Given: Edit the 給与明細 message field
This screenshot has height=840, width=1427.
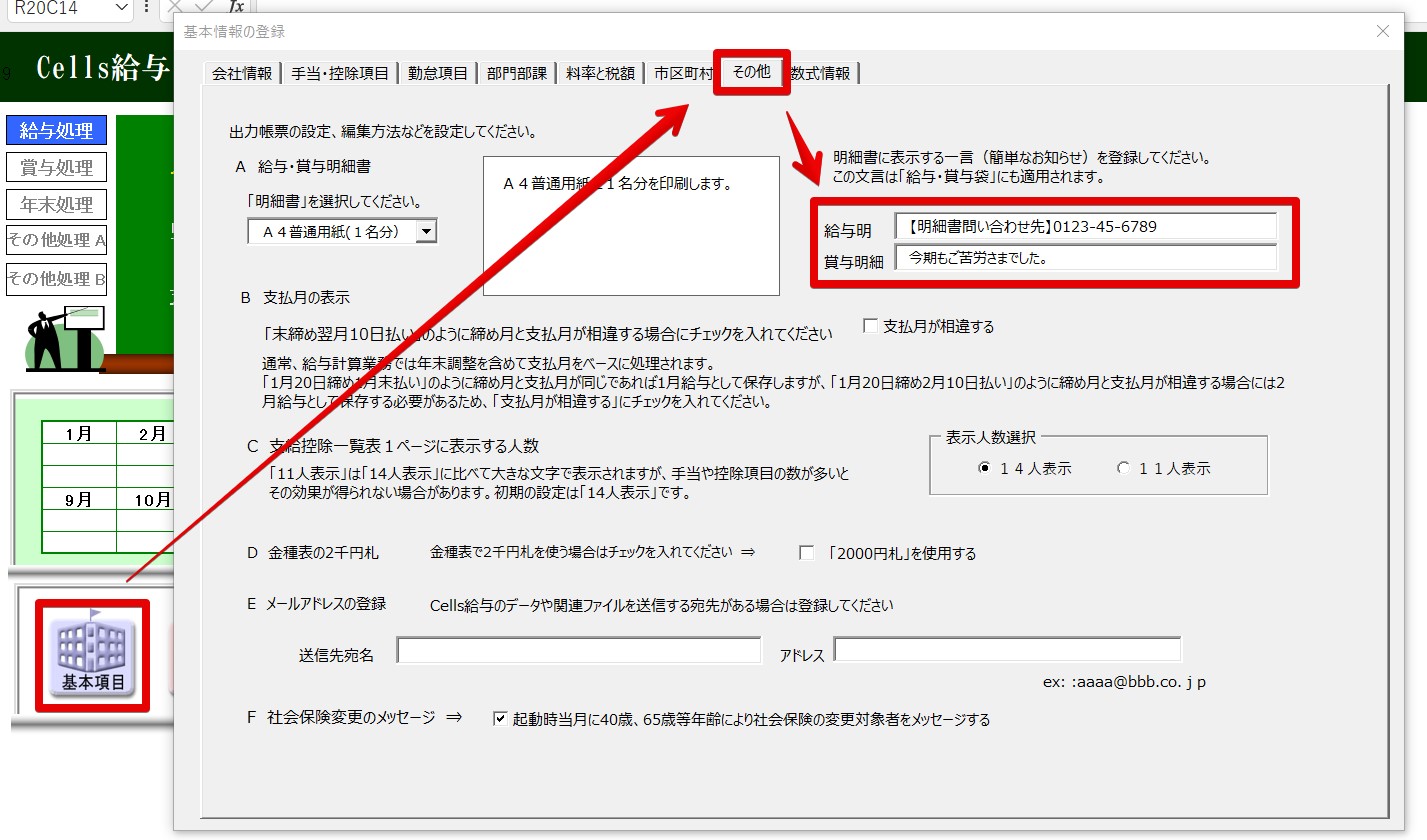Looking at the screenshot, I should tap(1086, 227).
